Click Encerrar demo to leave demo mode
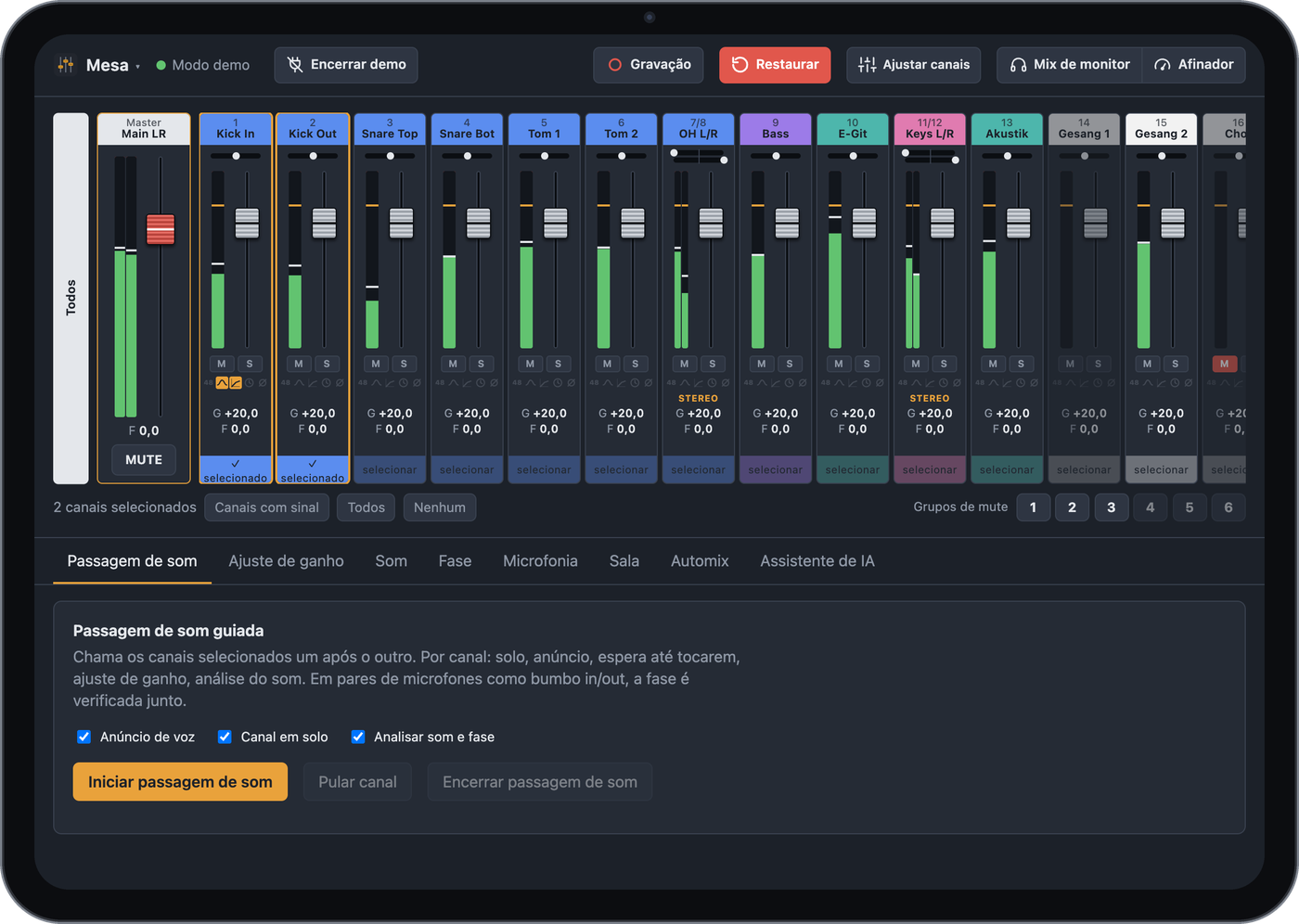1299x924 pixels. click(346, 65)
